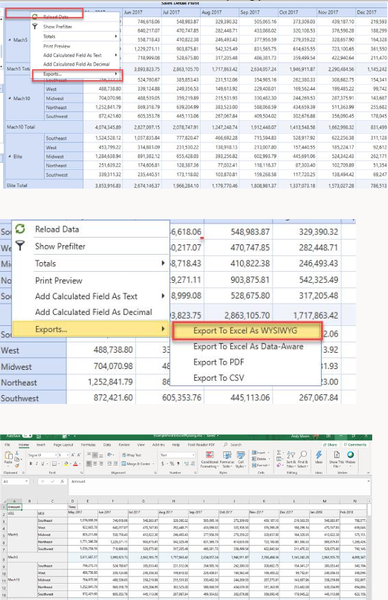The height and width of the screenshot is (600, 388).
Task: Select Reload Data in the enlarged context menu
Action: [57, 229]
